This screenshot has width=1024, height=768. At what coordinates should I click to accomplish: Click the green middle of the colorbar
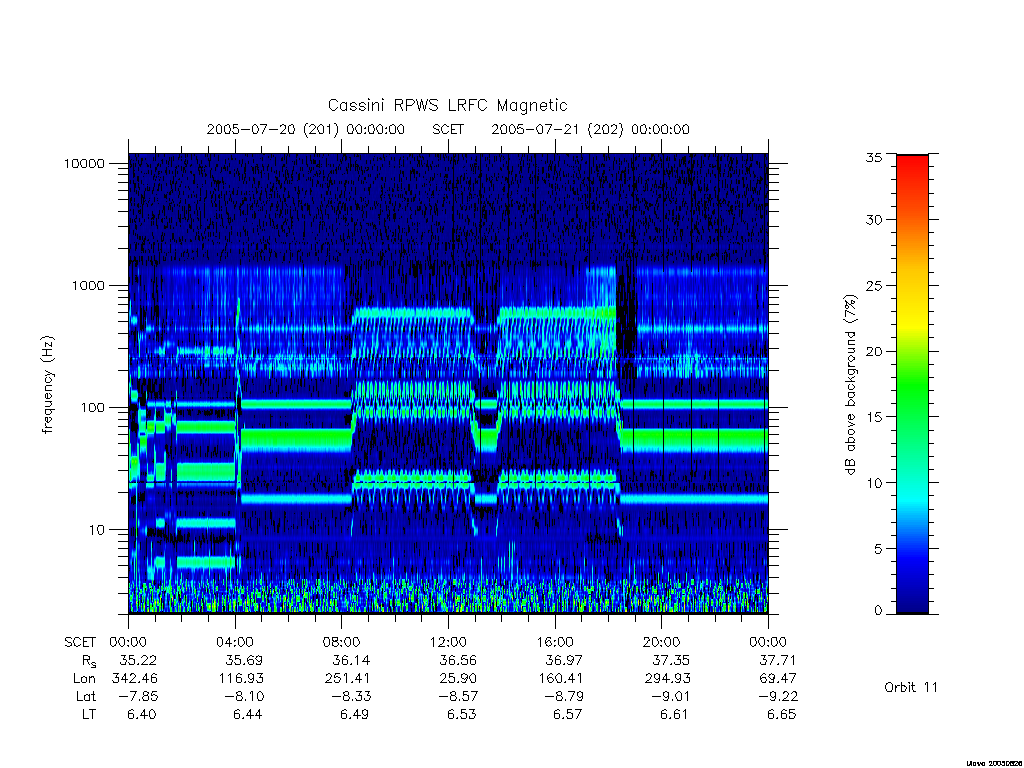click(x=912, y=385)
